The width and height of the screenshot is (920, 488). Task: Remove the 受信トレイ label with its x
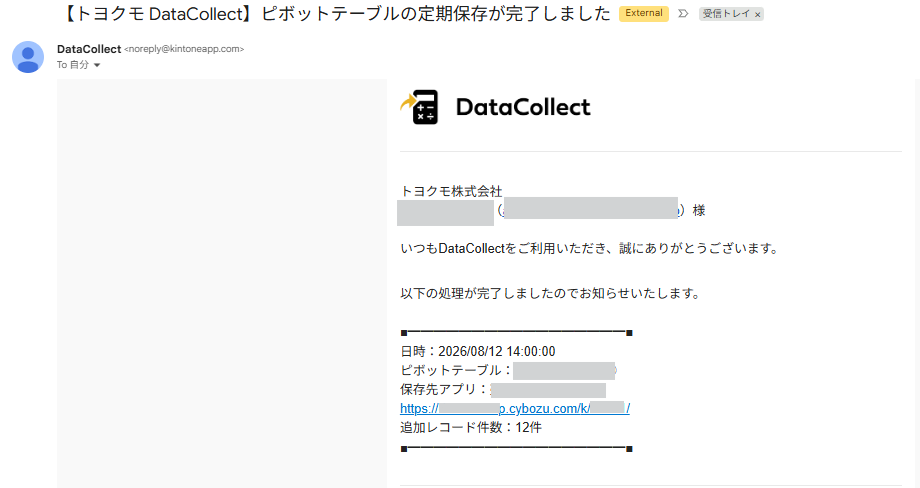point(757,15)
